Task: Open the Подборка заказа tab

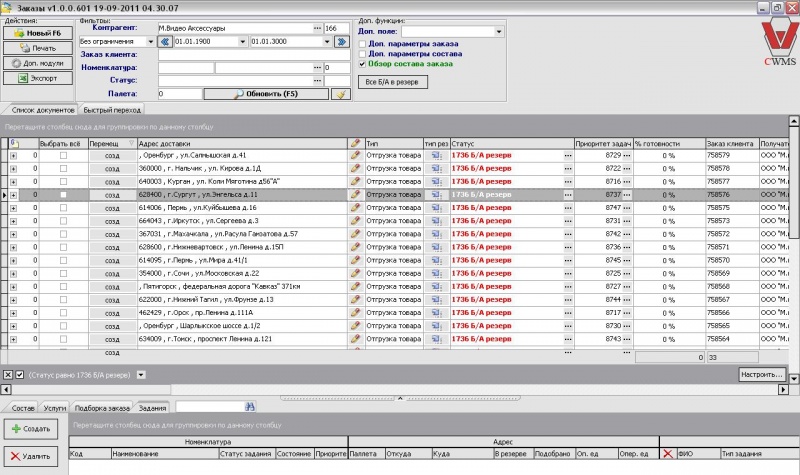Action: 102,408
